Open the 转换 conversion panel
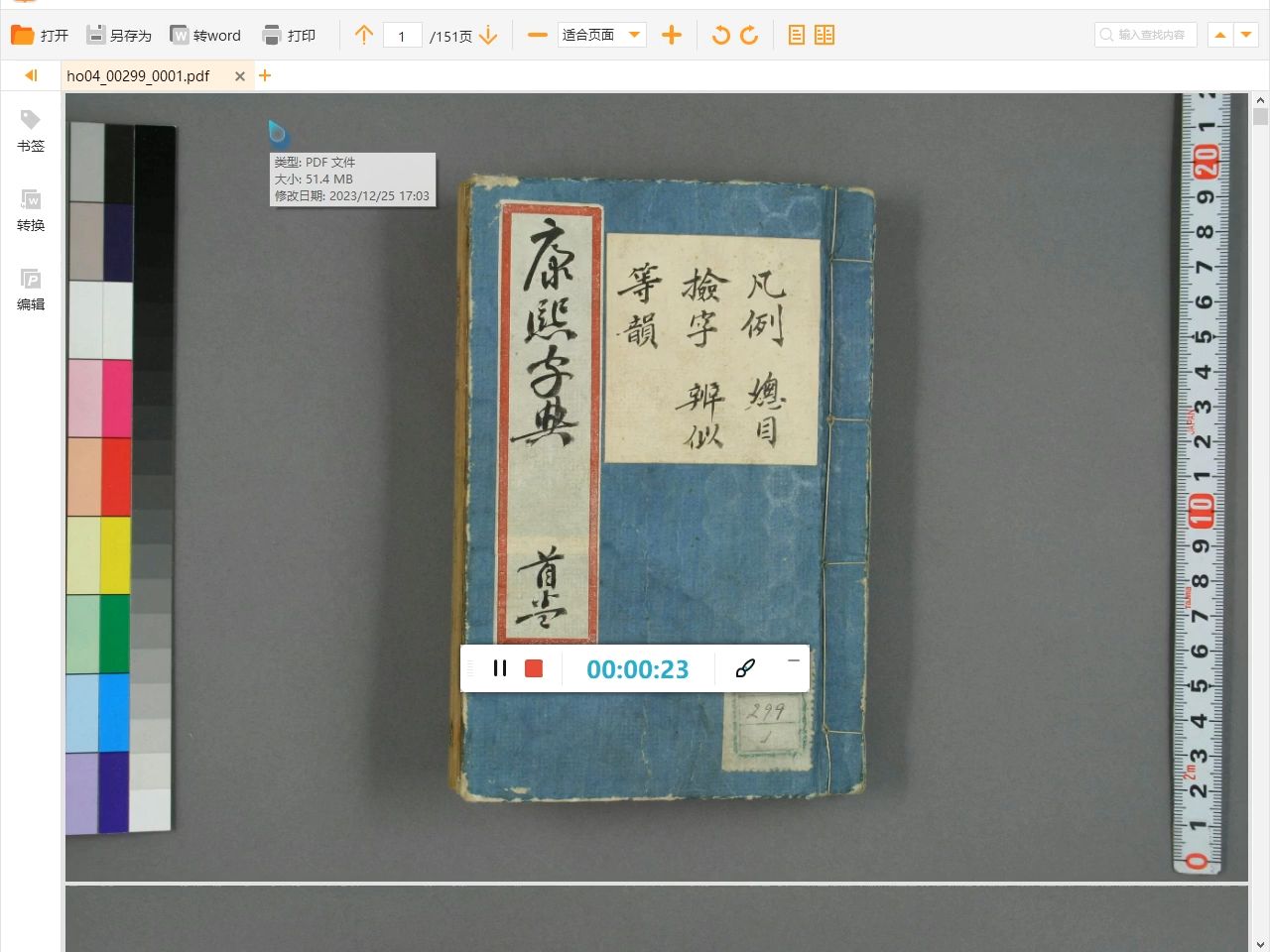Image resolution: width=1270 pixels, height=952 pixels. pyautogui.click(x=31, y=210)
